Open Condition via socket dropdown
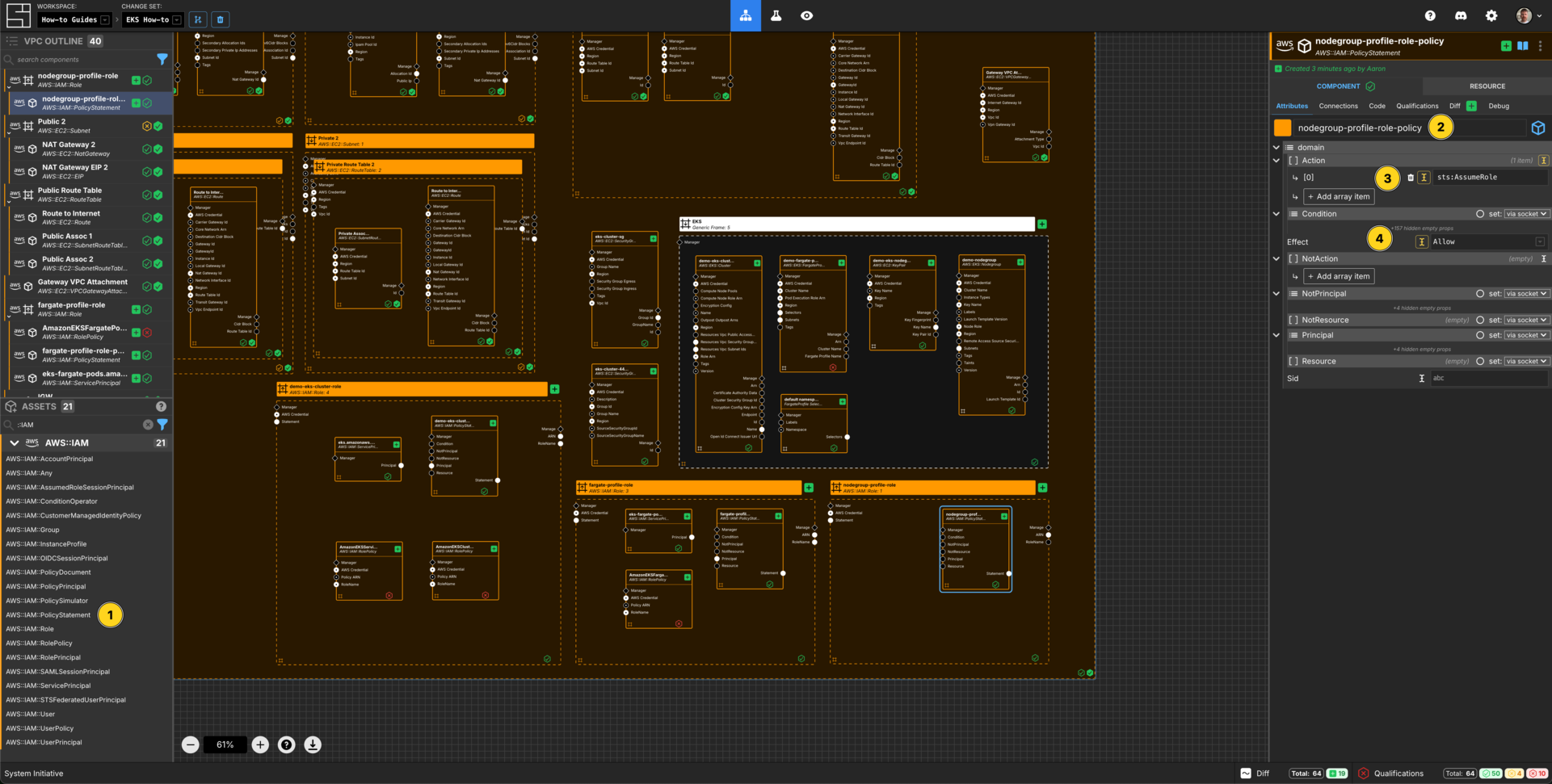Image resolution: width=1552 pixels, height=784 pixels. pyautogui.click(x=1526, y=214)
